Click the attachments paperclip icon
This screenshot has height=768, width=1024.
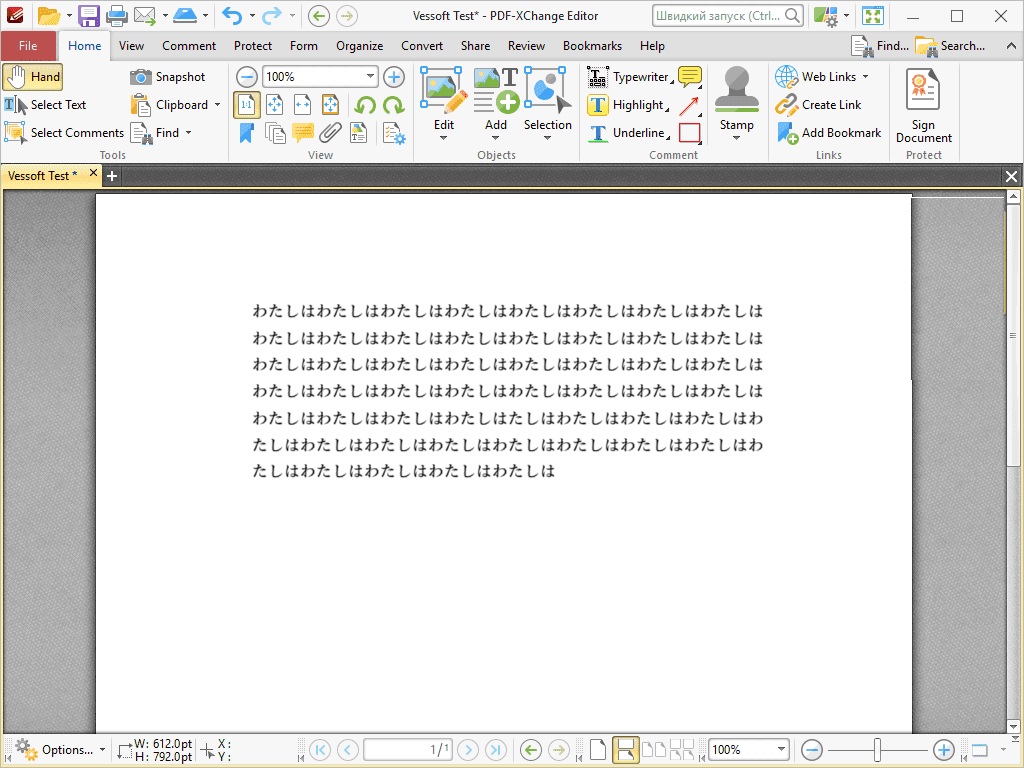[330, 133]
